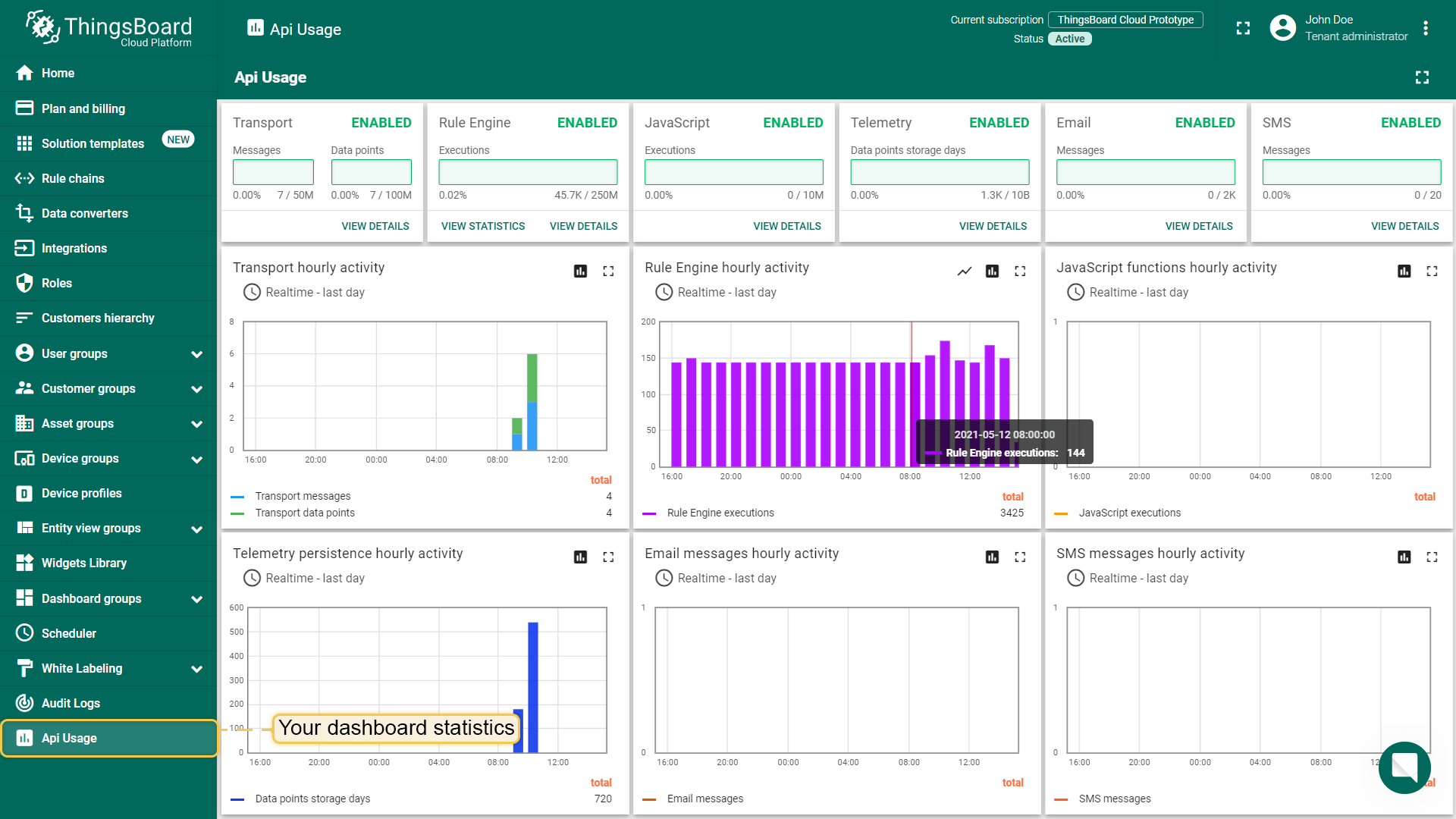Open SMS messages activity bar chart icon
Image resolution: width=1456 pixels, height=819 pixels.
[1404, 557]
